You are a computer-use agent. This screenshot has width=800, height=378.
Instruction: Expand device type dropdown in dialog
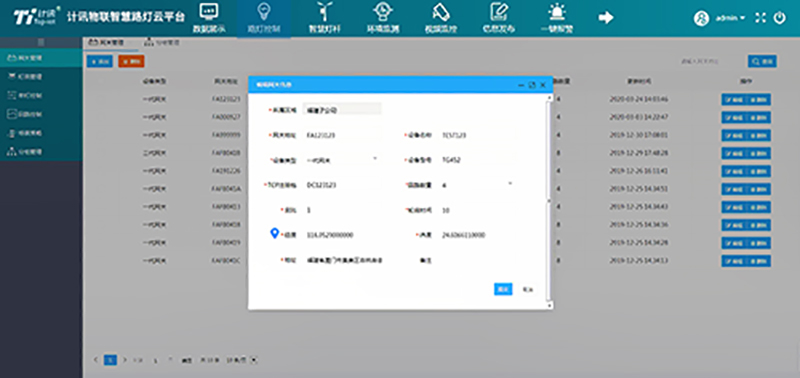click(x=375, y=160)
